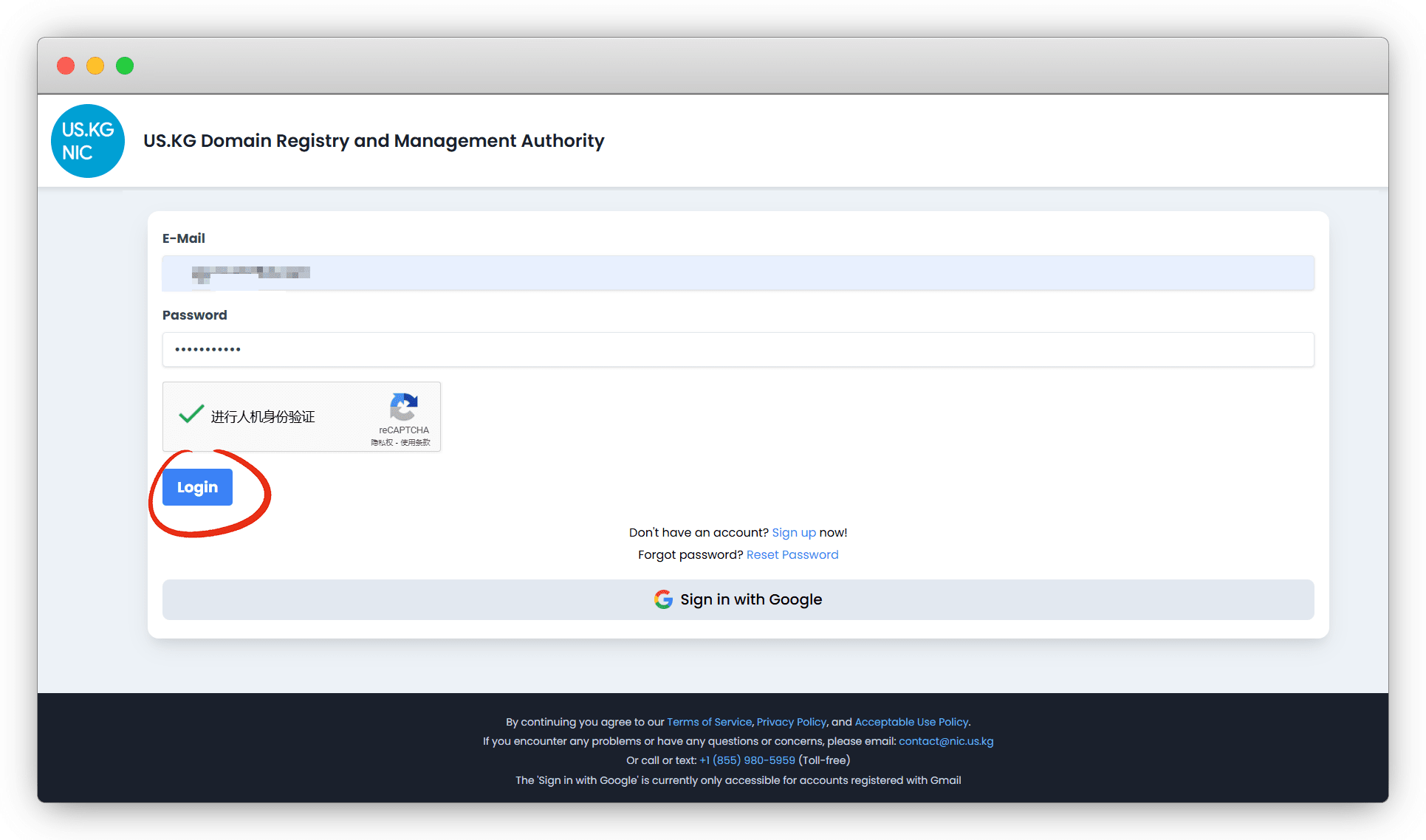Open the Privacy Policy link
The width and height of the screenshot is (1426, 840).
(791, 722)
